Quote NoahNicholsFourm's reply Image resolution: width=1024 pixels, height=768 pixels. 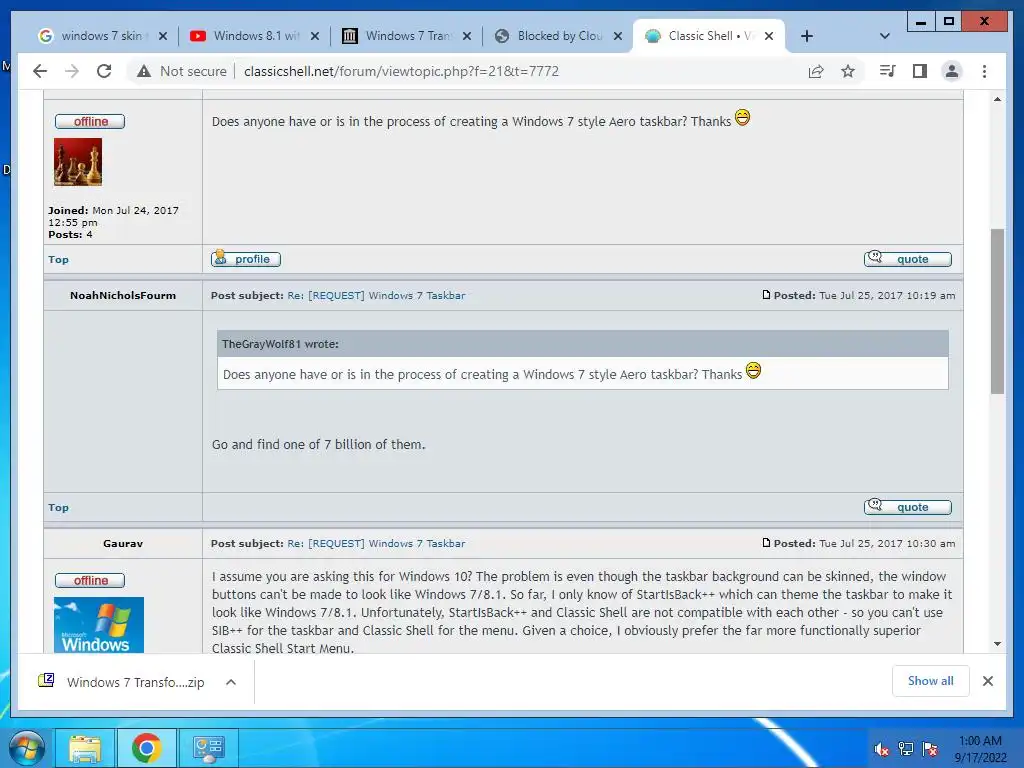pyautogui.click(x=908, y=507)
